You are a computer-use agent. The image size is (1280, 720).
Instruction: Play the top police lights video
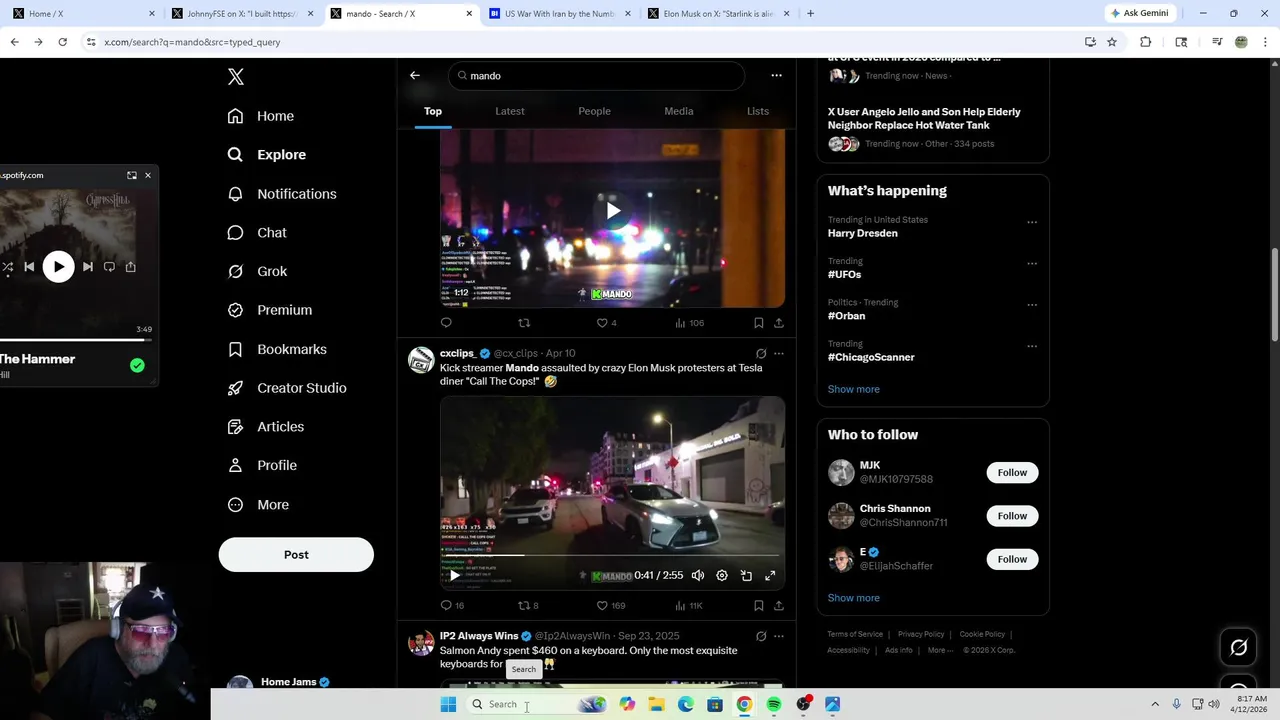[613, 211]
